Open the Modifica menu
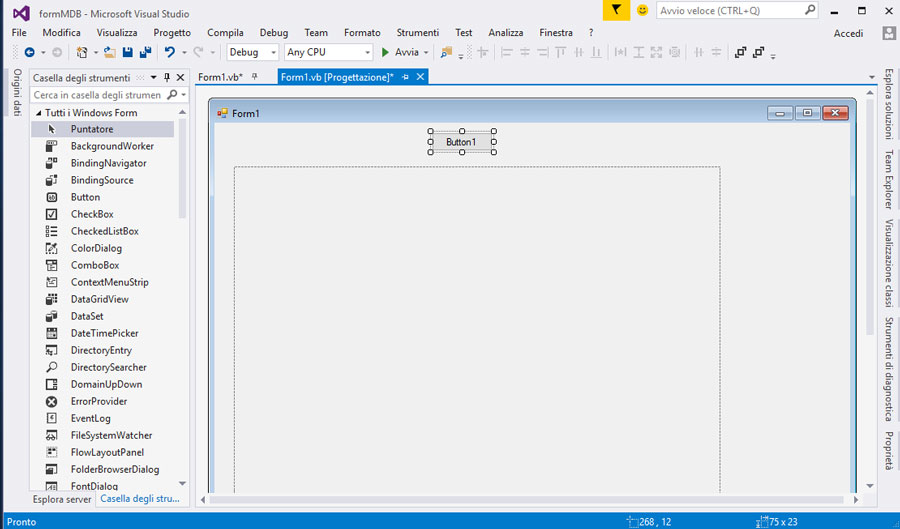The image size is (900, 529). [61, 33]
